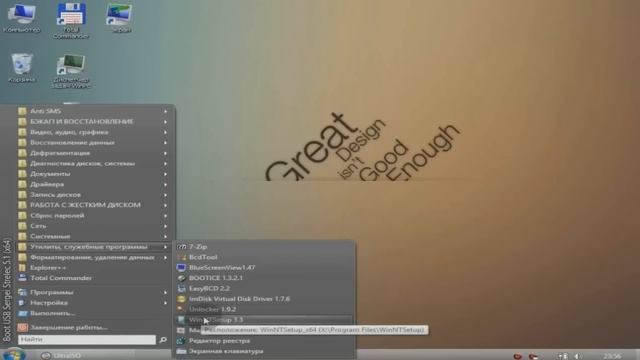Open the Документы menu entry

coord(93,174)
